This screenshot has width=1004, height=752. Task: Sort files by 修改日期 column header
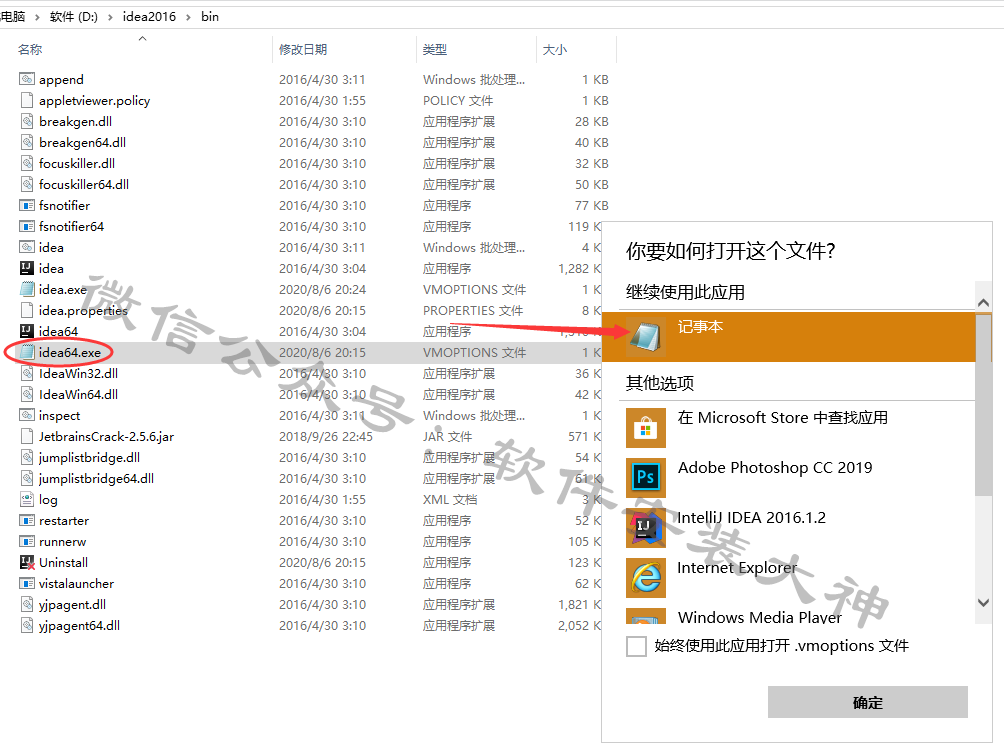click(303, 49)
